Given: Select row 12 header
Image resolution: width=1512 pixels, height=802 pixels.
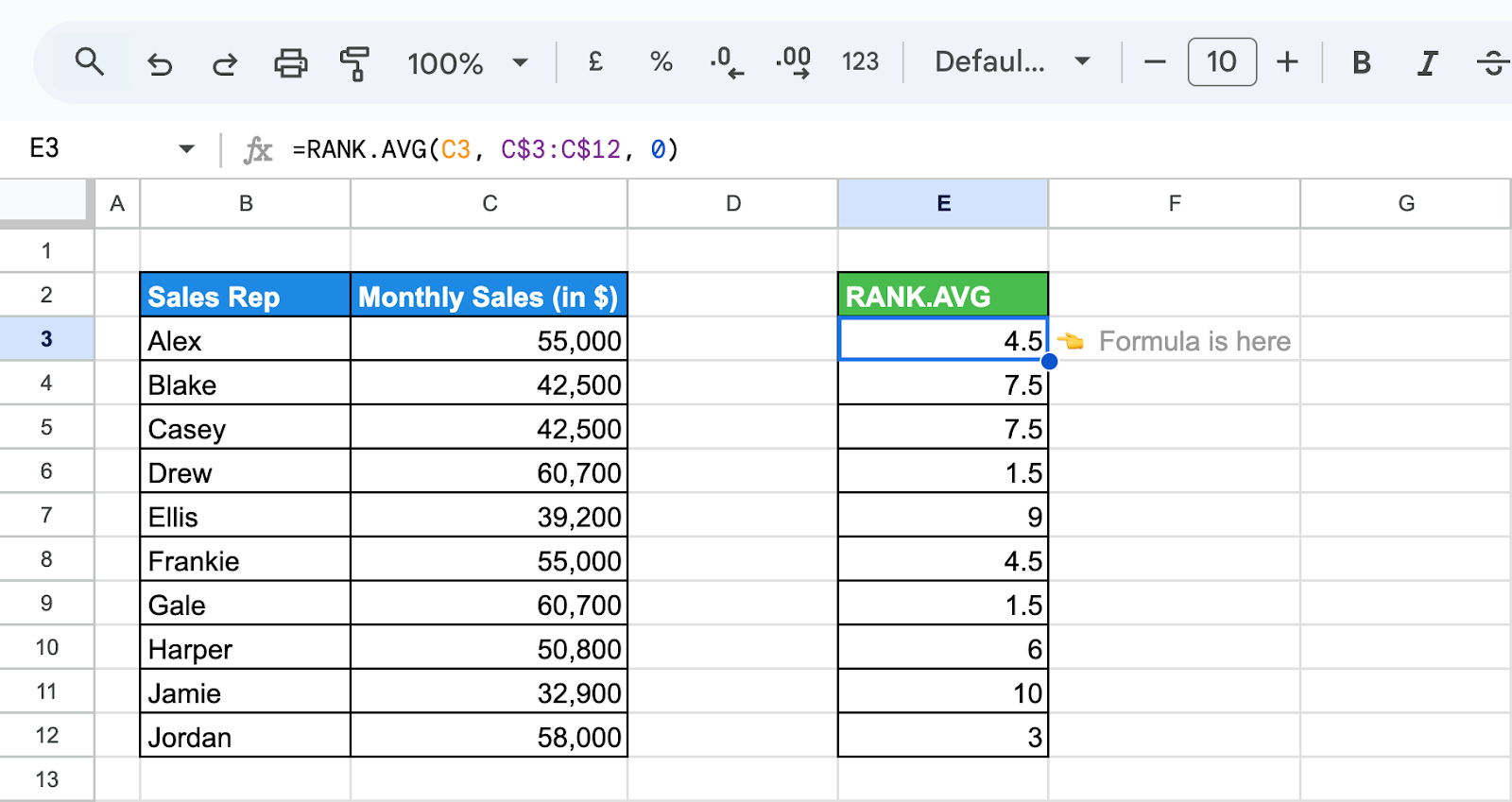Looking at the screenshot, I should tap(46, 735).
